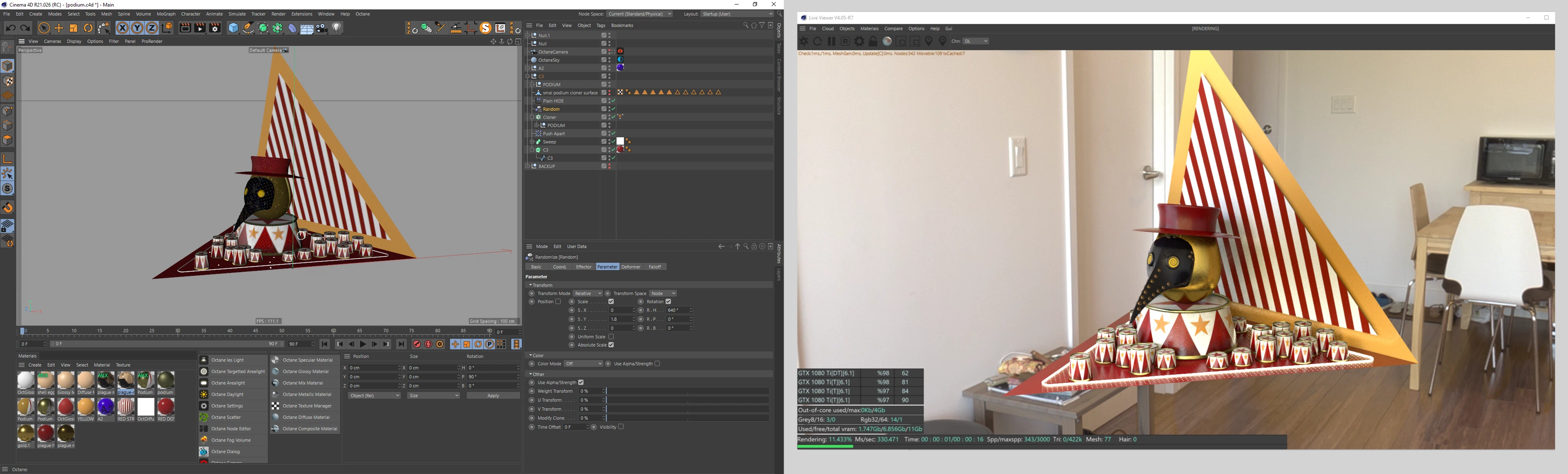The height and width of the screenshot is (474, 1568).
Task: Click the Light object icon
Action: click(336, 28)
